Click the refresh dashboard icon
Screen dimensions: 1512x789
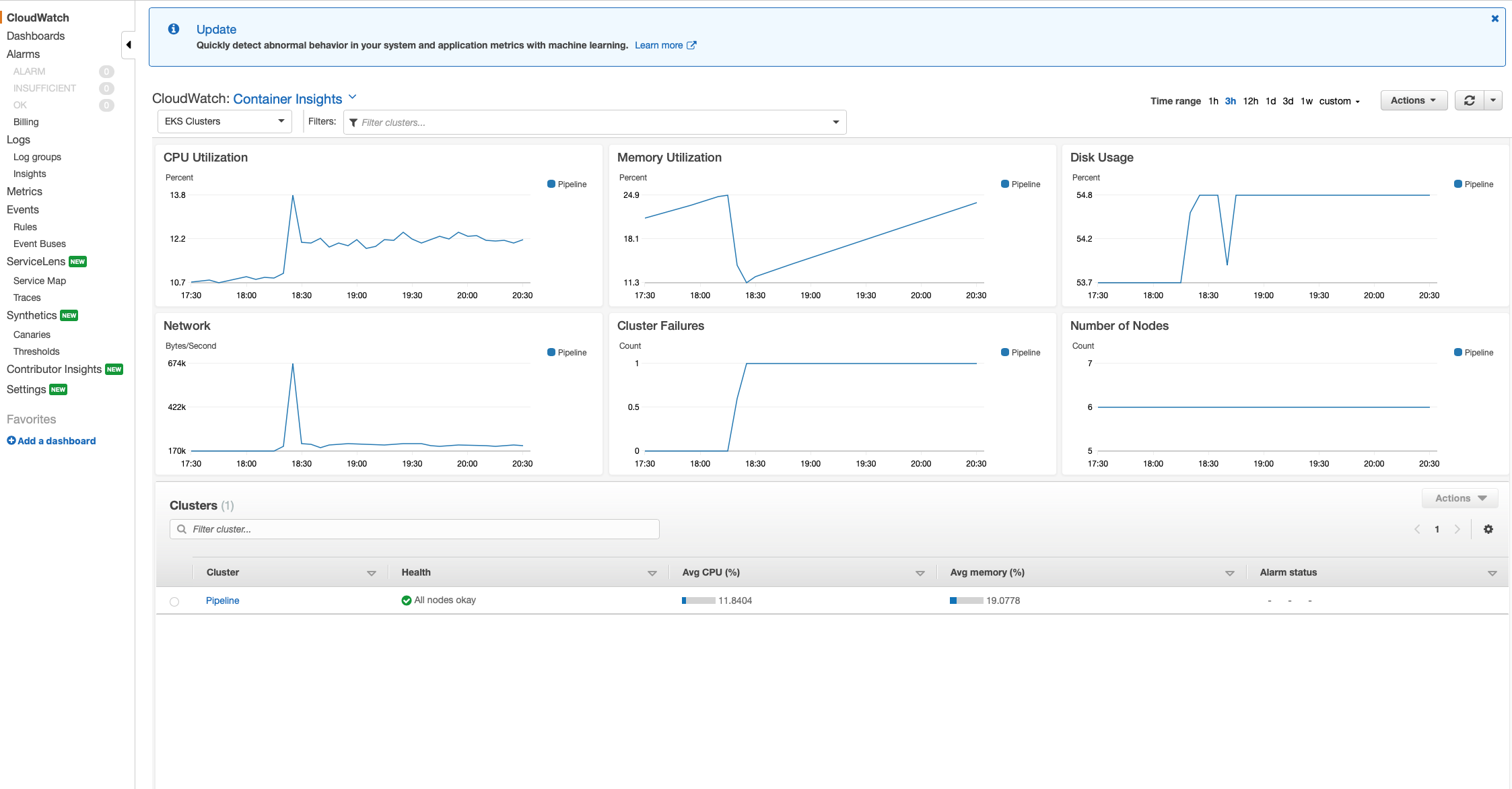tap(1470, 100)
